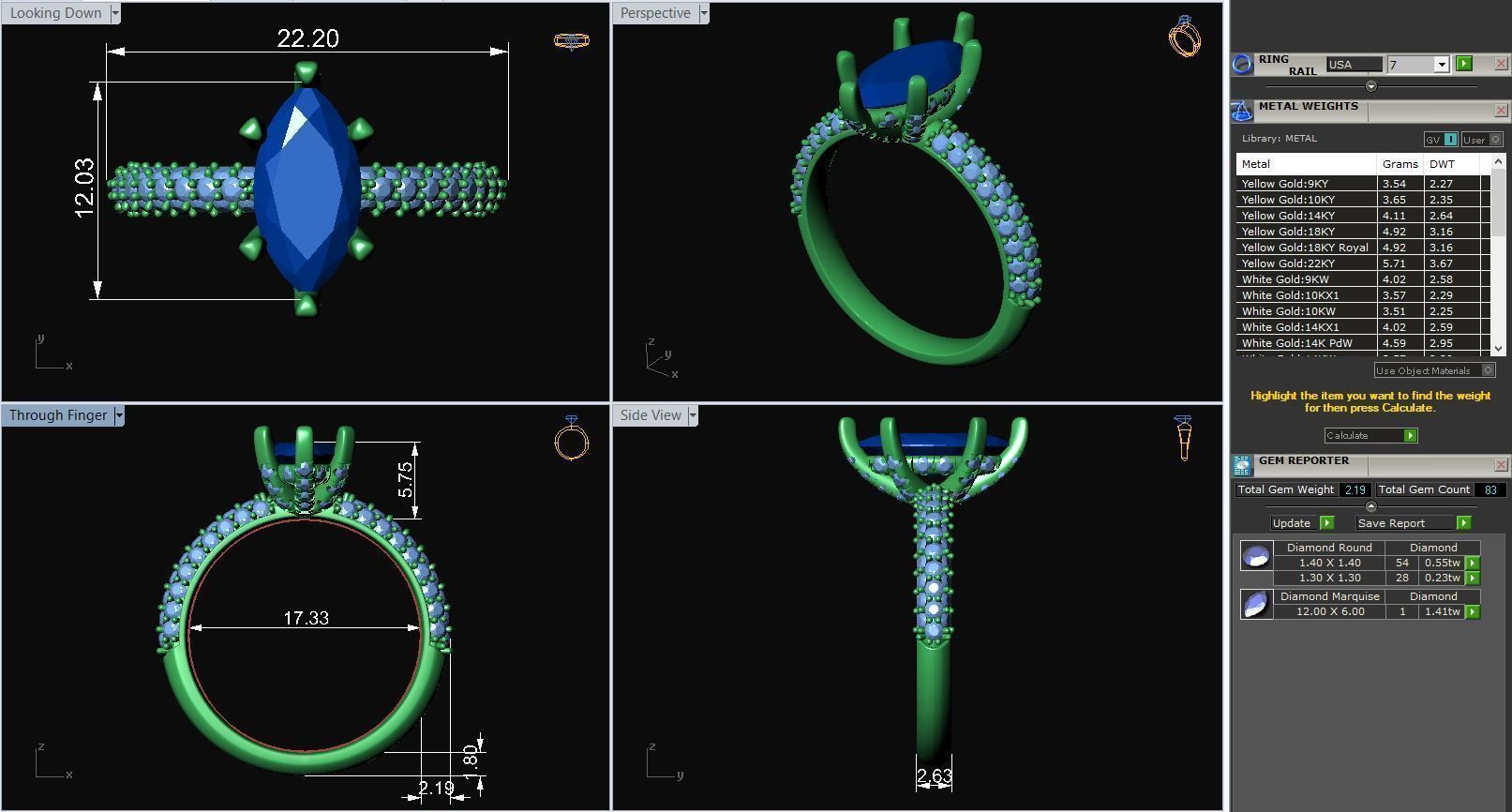
Task: Select the Yellow Gold:10KY row
Action: (1363, 200)
